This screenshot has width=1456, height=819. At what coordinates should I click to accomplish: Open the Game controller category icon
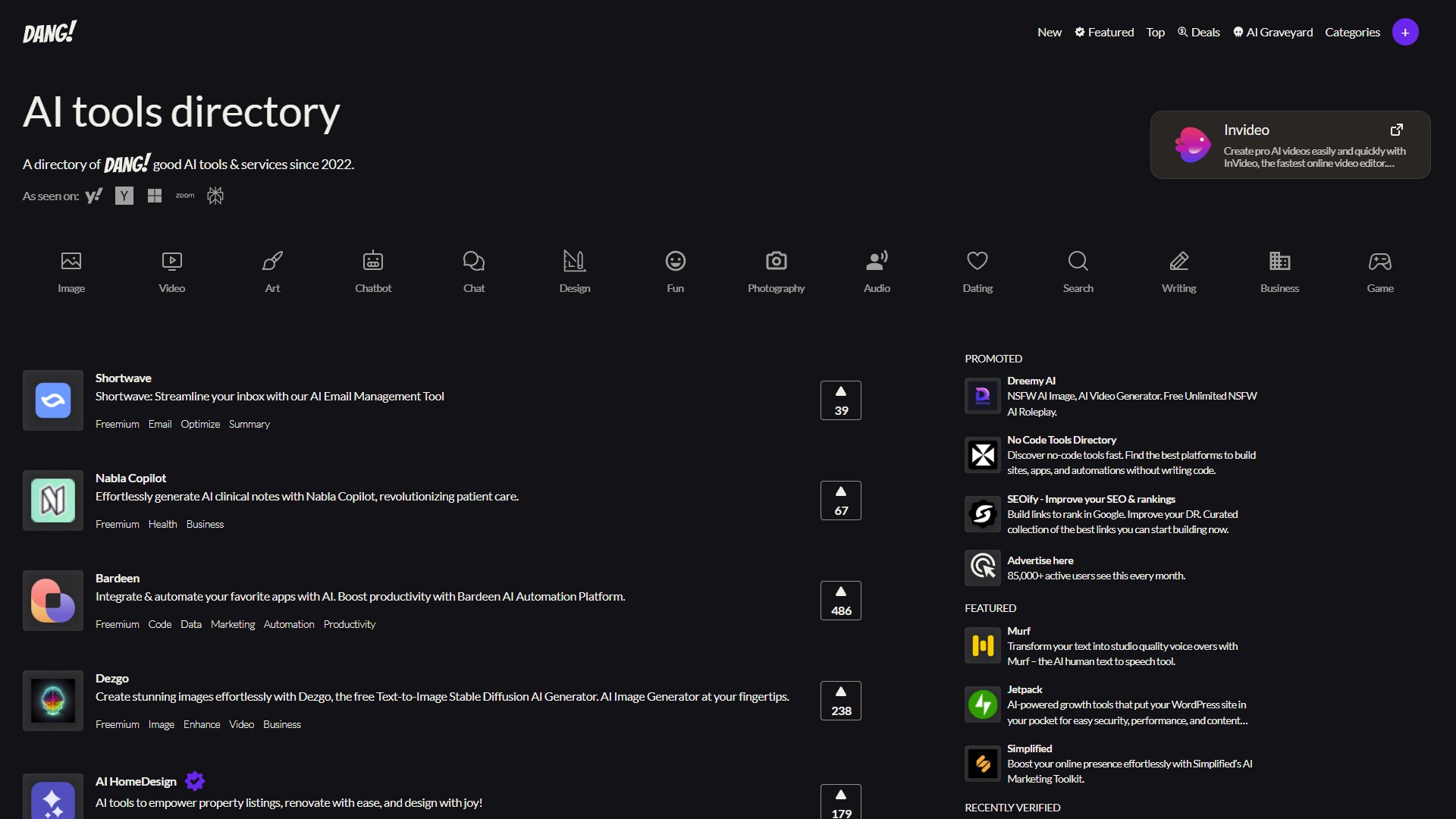(x=1380, y=262)
